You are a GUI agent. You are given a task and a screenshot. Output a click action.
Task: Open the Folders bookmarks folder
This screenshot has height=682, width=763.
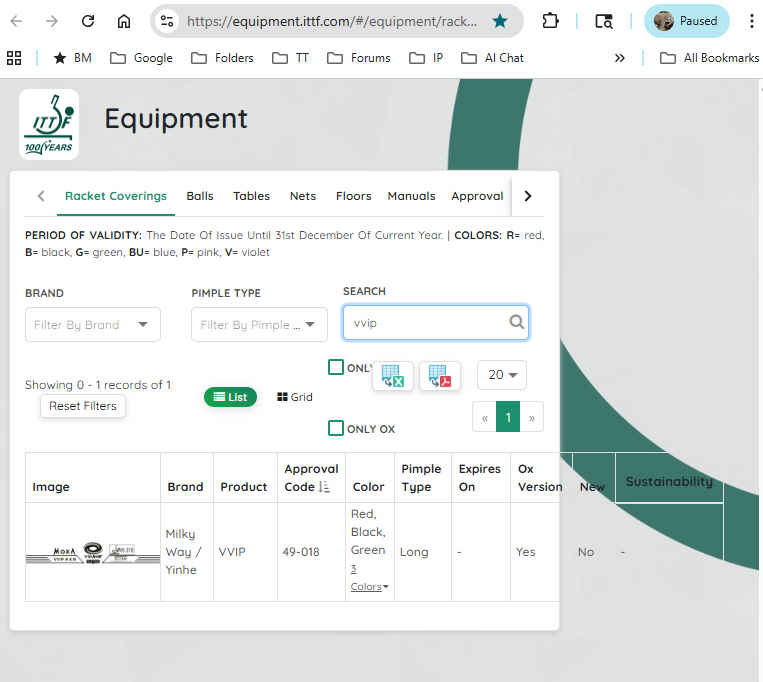tap(222, 58)
